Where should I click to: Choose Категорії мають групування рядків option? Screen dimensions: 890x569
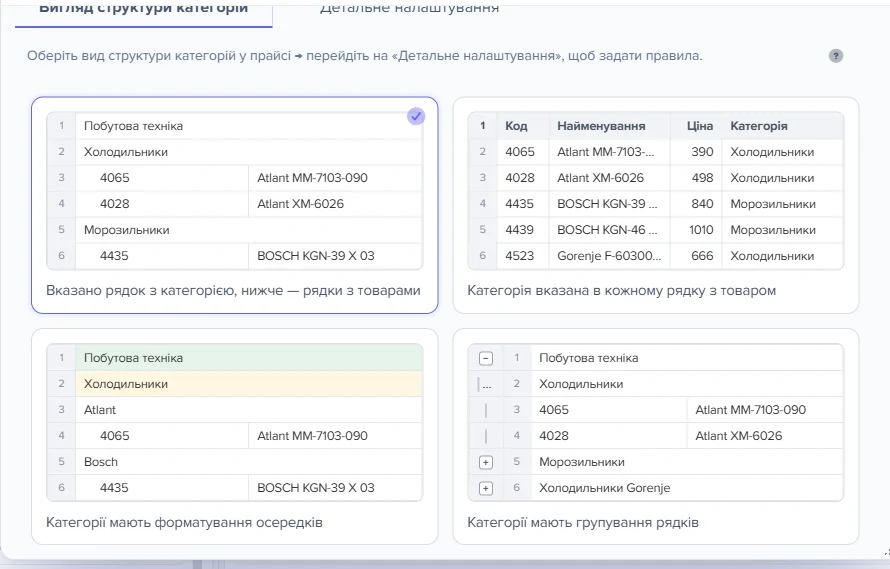pyautogui.click(x=656, y=437)
